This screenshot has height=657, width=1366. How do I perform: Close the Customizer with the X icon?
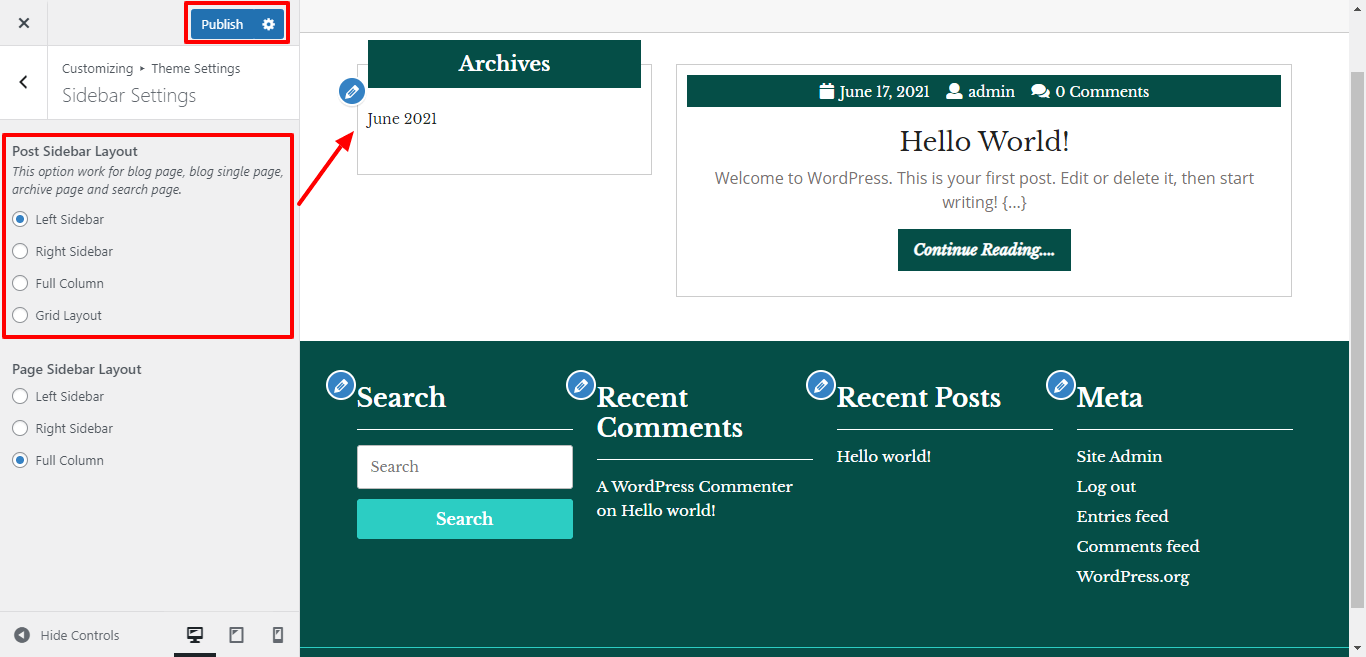[24, 23]
